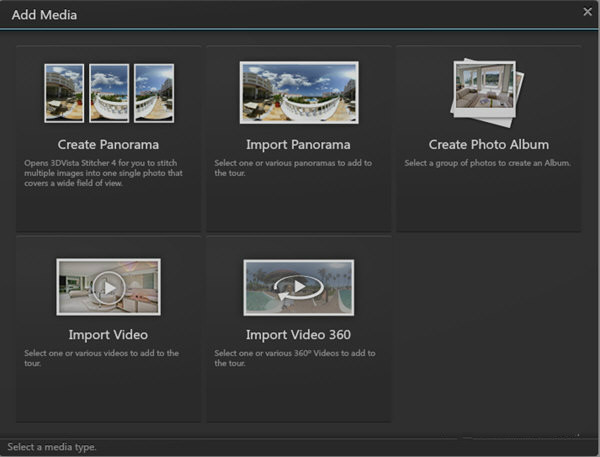Image resolution: width=600 pixels, height=457 pixels.
Task: Select the Create Panorama title text
Action: 108,145
